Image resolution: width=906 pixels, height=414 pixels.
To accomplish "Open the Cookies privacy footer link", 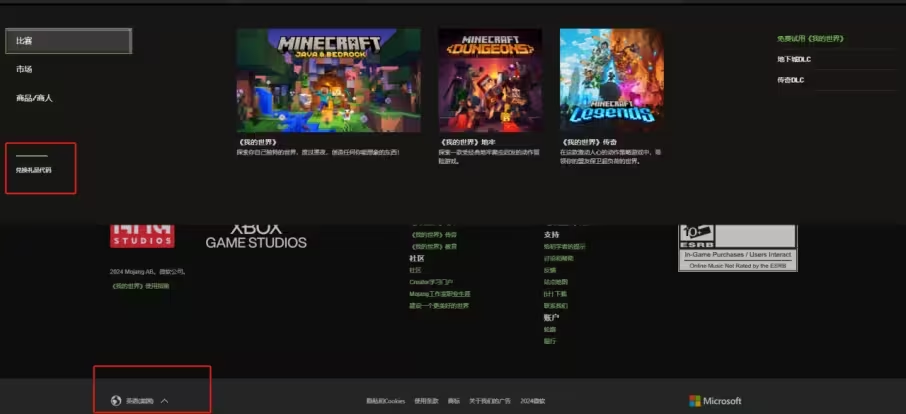I will pyautogui.click(x=385, y=401).
